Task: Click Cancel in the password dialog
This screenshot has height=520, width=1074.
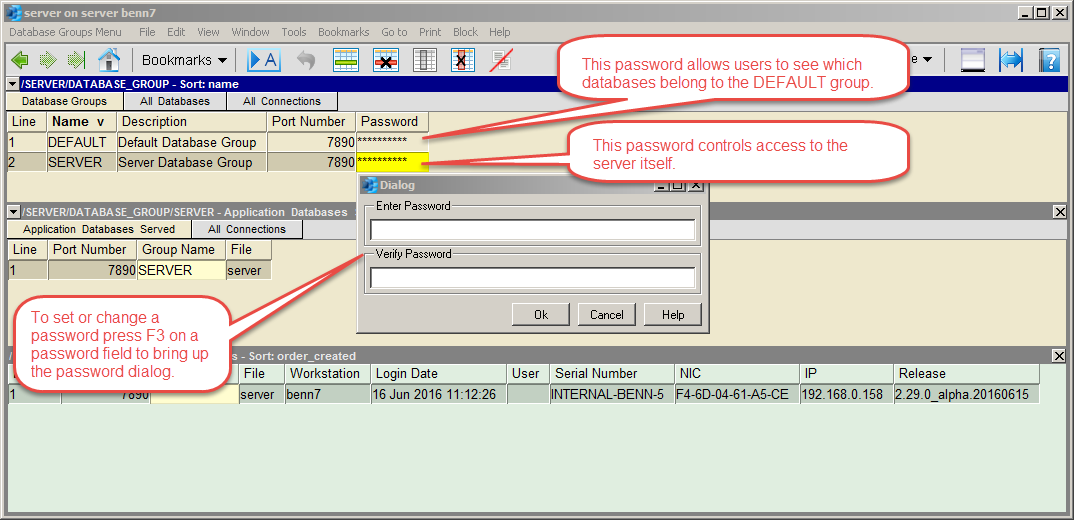Action: click(x=607, y=315)
